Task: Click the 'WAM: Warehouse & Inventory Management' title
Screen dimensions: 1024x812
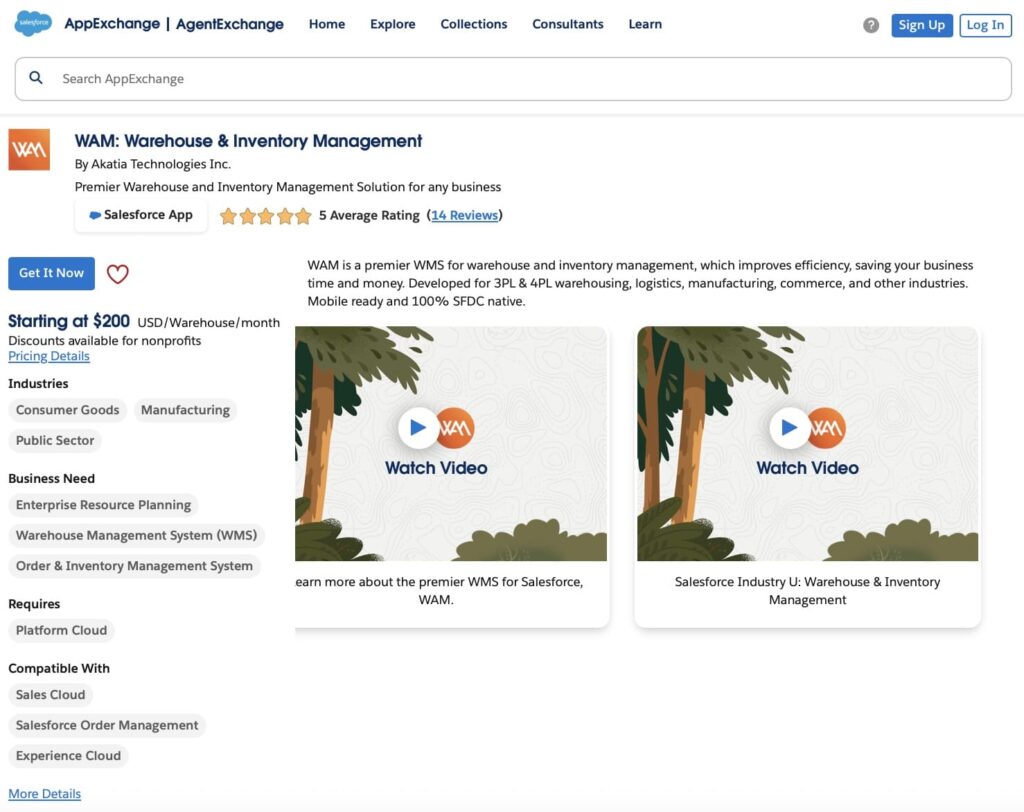Action: click(248, 141)
